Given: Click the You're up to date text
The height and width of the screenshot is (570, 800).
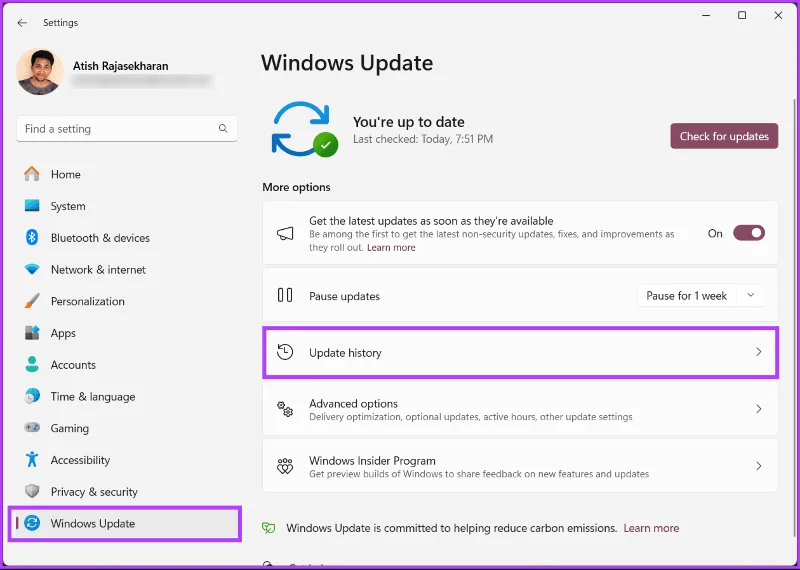Looking at the screenshot, I should point(409,122).
